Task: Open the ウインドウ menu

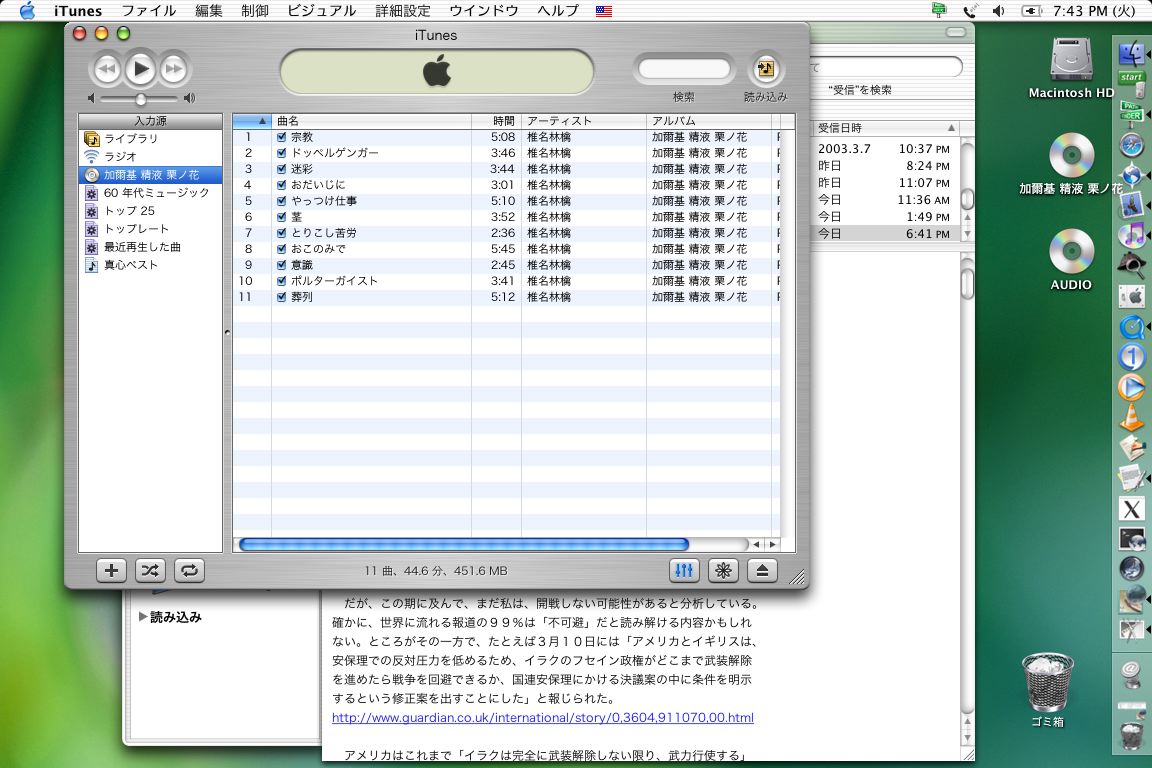Action: click(x=483, y=11)
